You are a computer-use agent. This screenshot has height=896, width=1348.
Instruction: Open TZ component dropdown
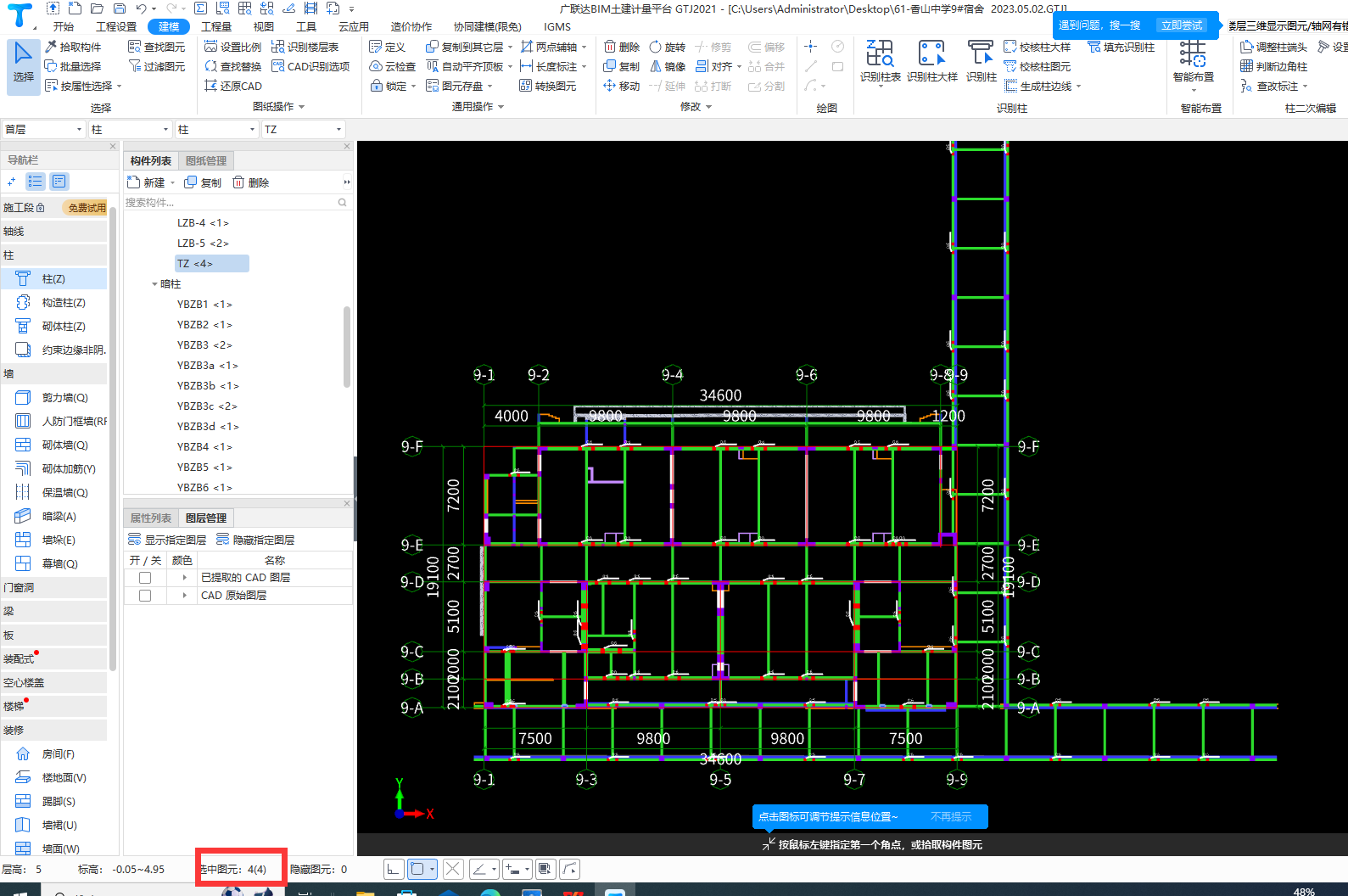(303, 129)
